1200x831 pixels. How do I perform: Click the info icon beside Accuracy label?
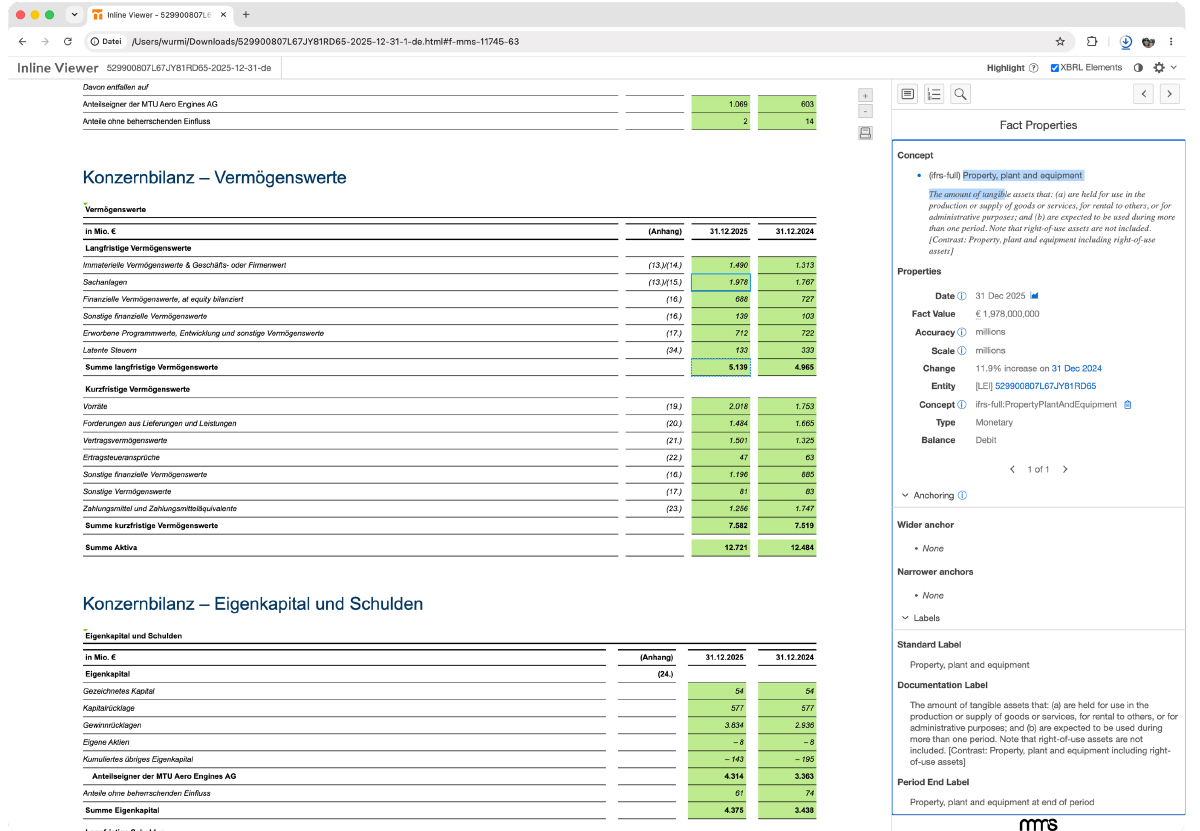click(x=962, y=332)
